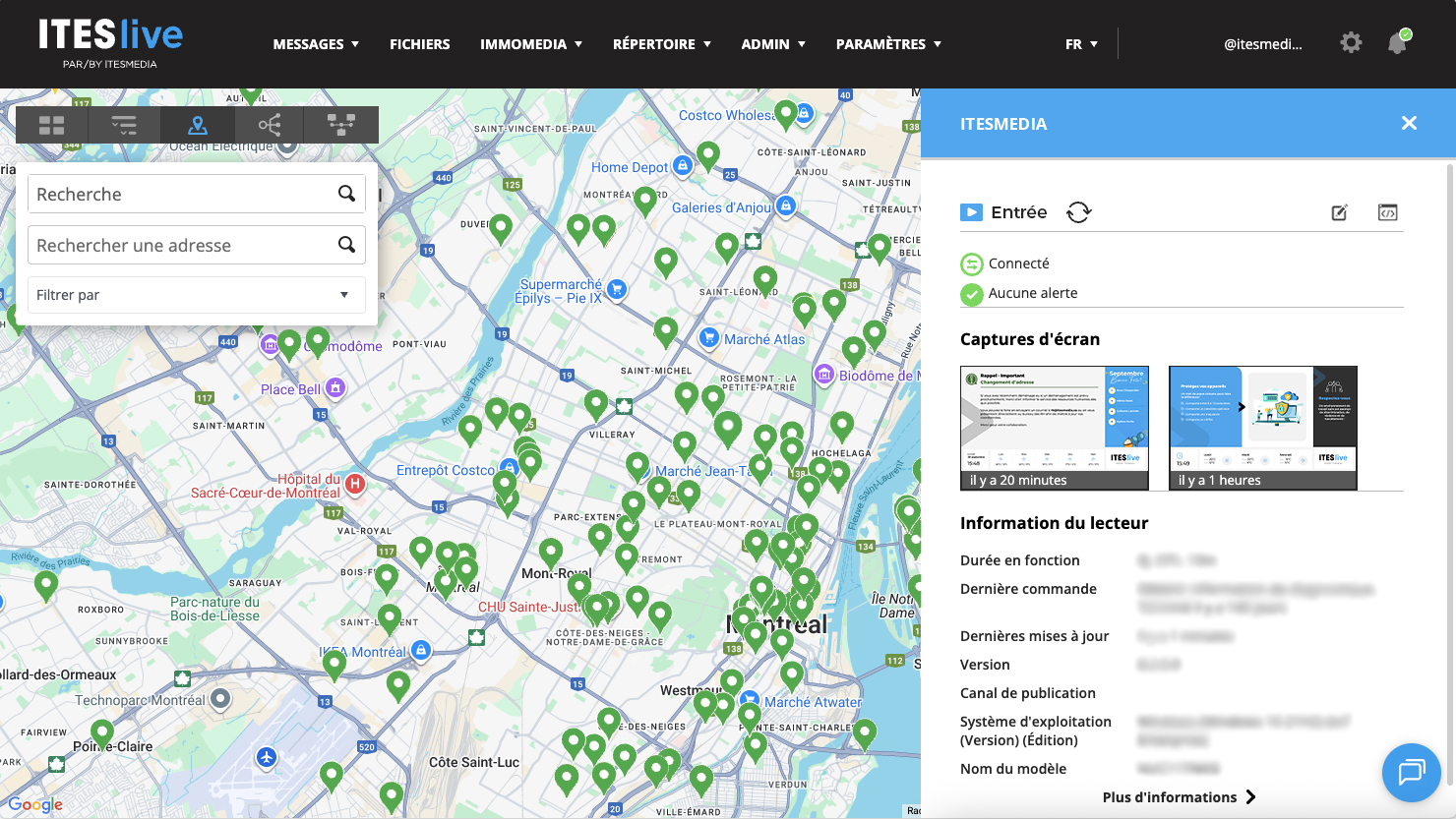Open the embed code icon

[1387, 212]
